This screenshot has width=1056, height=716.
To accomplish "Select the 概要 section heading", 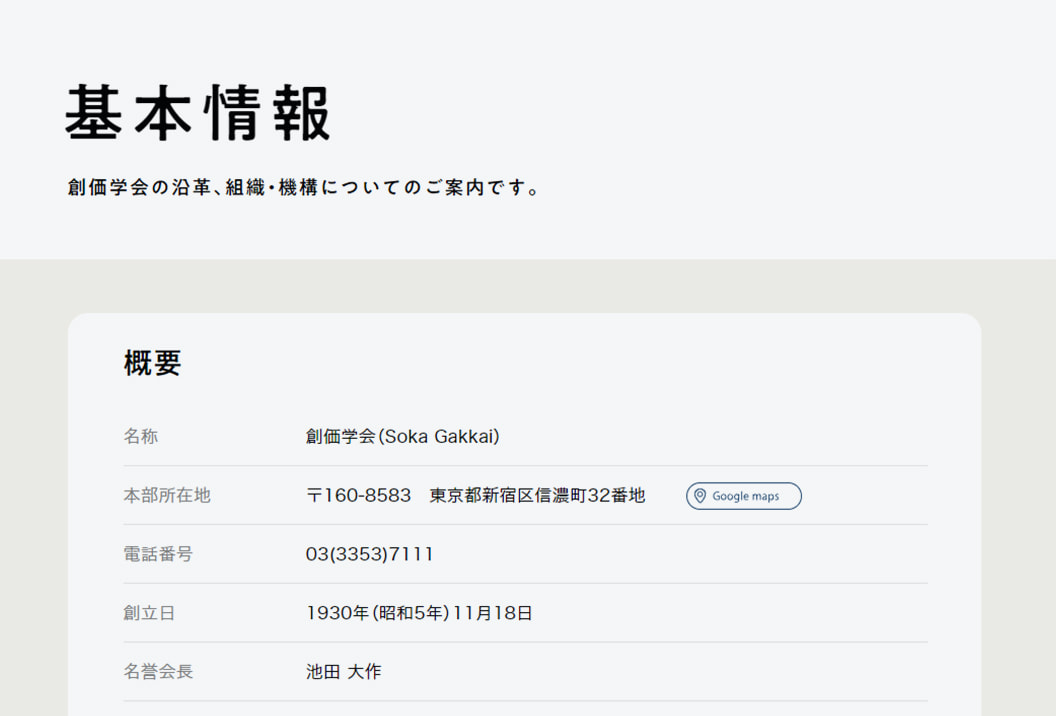I will pyautogui.click(x=152, y=363).
